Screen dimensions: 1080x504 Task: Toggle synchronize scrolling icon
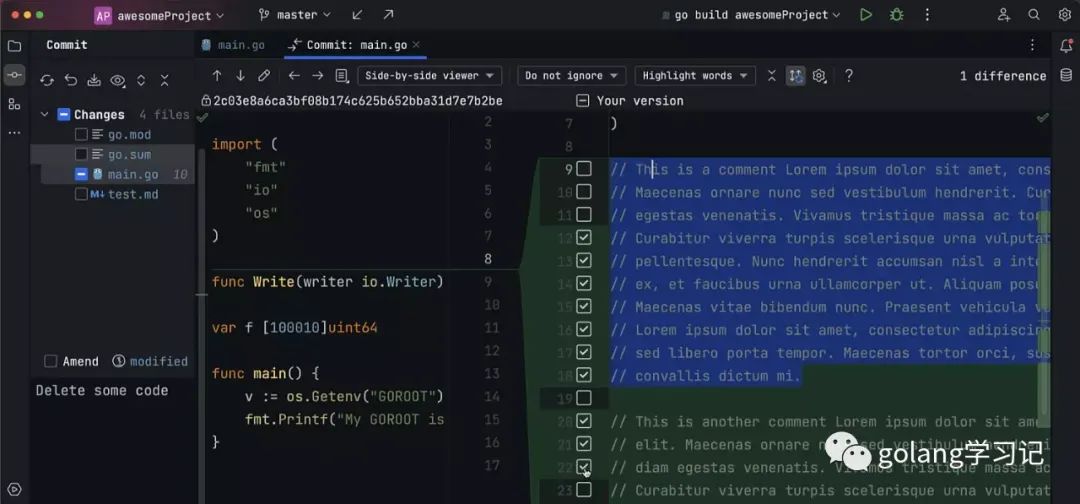[x=796, y=76]
